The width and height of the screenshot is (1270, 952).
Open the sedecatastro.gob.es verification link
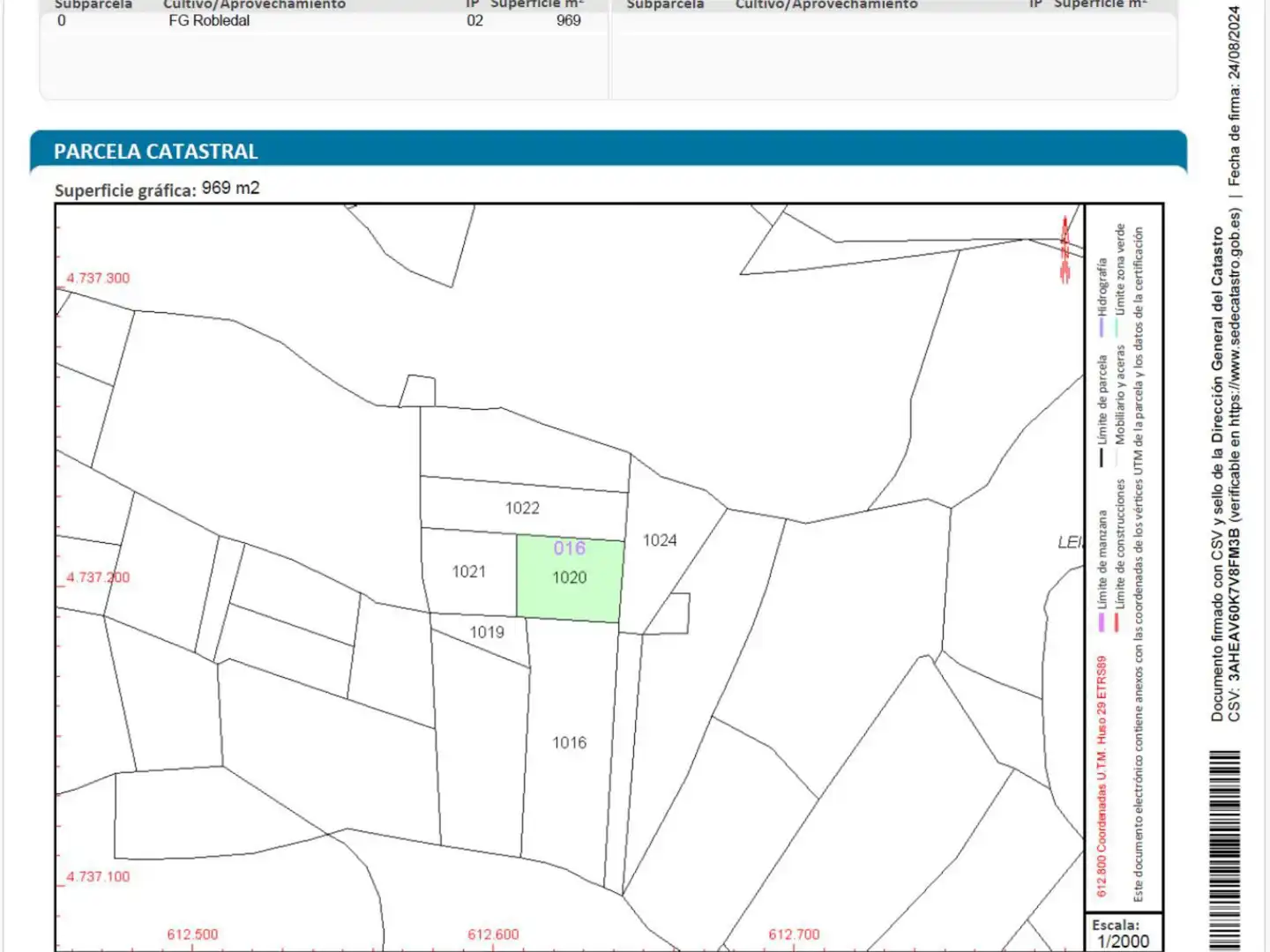click(x=1235, y=319)
